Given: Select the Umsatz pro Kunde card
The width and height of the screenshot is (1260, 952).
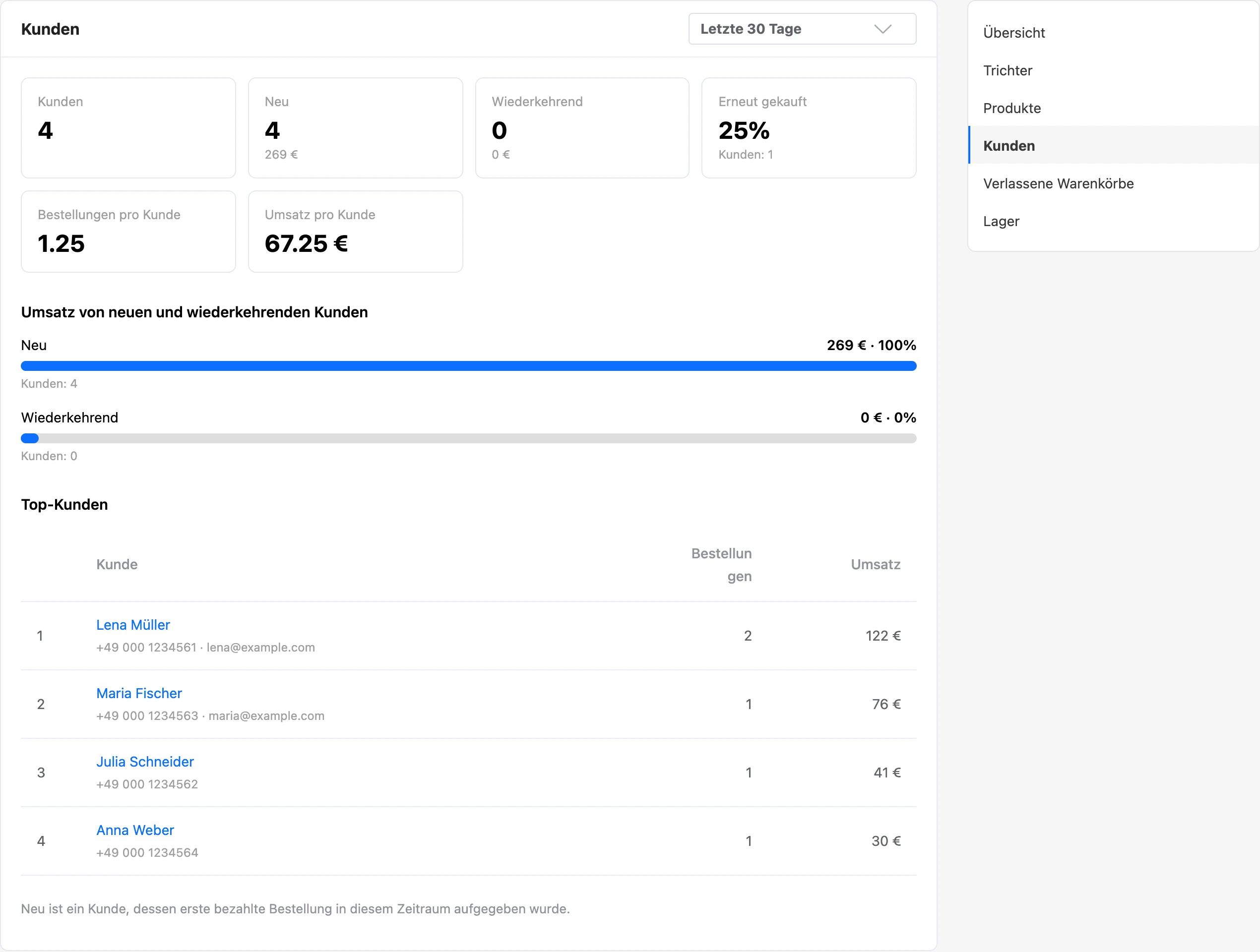Looking at the screenshot, I should pos(355,231).
